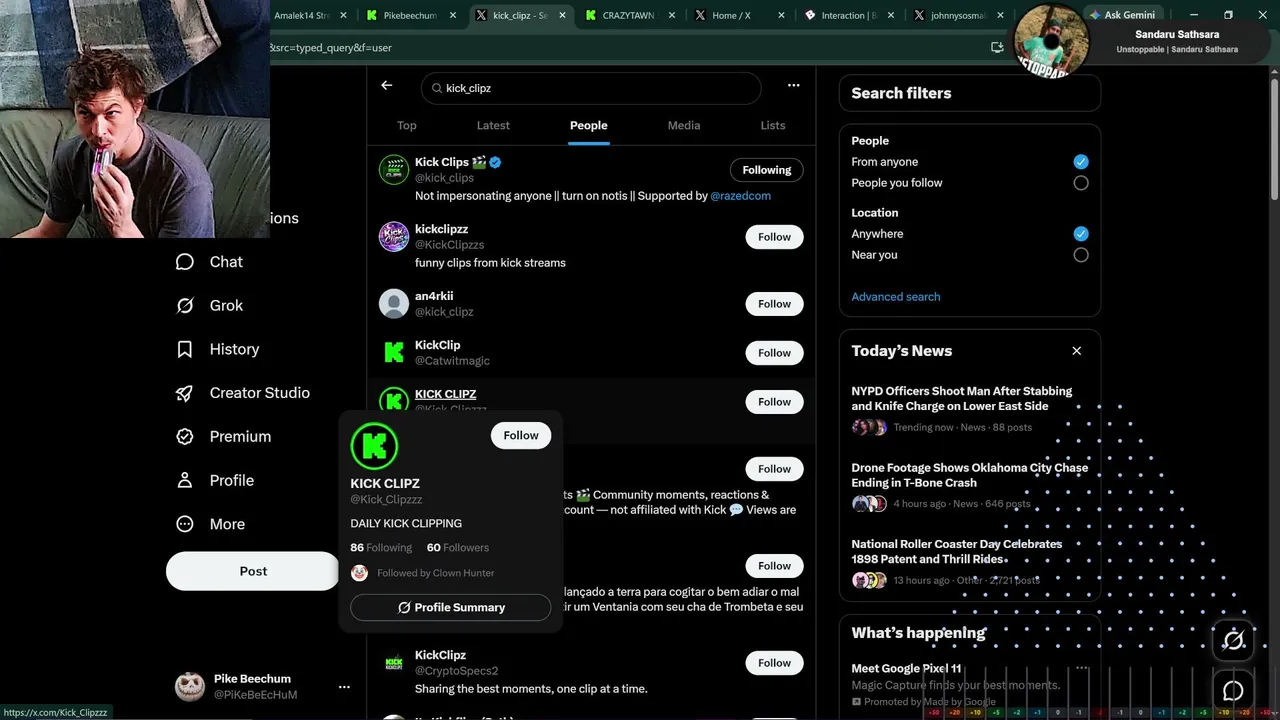Open the @razedcom mention link
Viewport: 1280px width, 720px height.
point(740,196)
